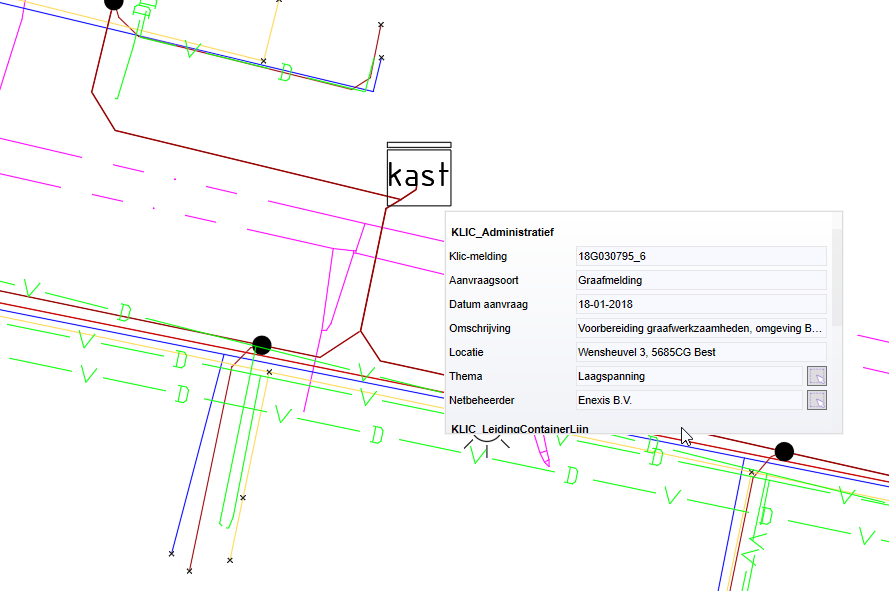Click the Thema label in popup

point(466,376)
